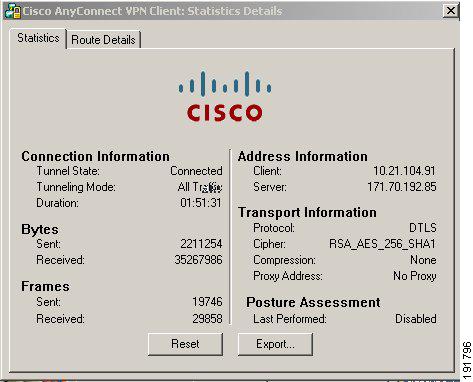The width and height of the screenshot is (473, 382).
Task: Click the compression value None
Action: (x=423, y=260)
